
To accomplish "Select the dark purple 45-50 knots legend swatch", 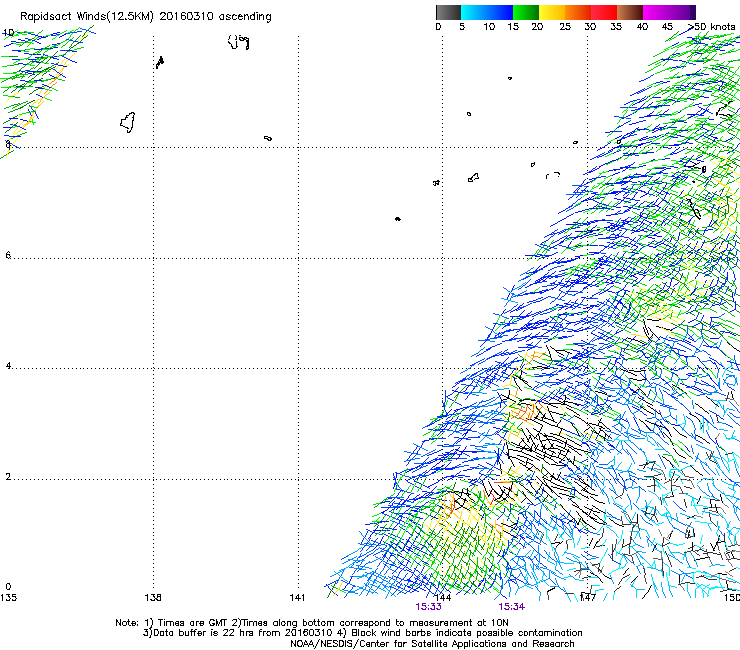I will (682, 12).
